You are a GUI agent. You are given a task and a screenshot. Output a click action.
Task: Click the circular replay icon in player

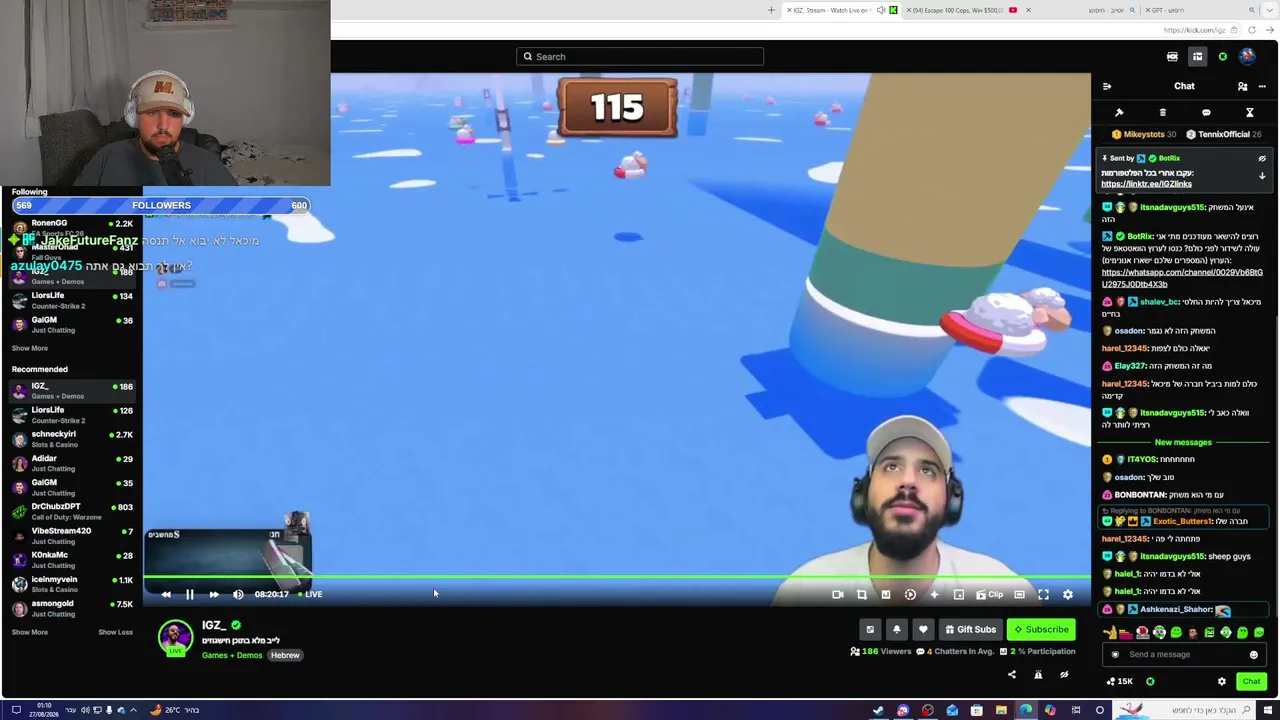910,594
